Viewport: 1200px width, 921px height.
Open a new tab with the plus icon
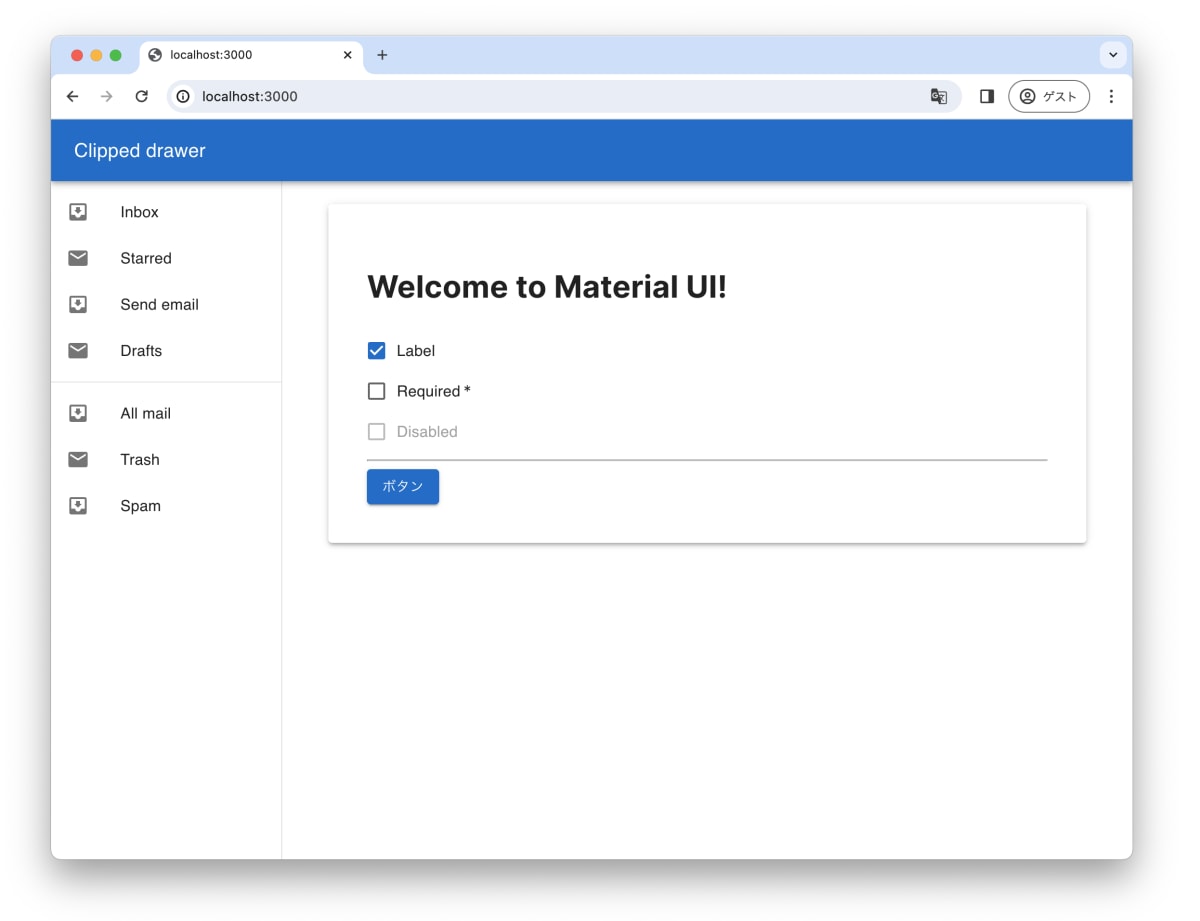tap(382, 55)
